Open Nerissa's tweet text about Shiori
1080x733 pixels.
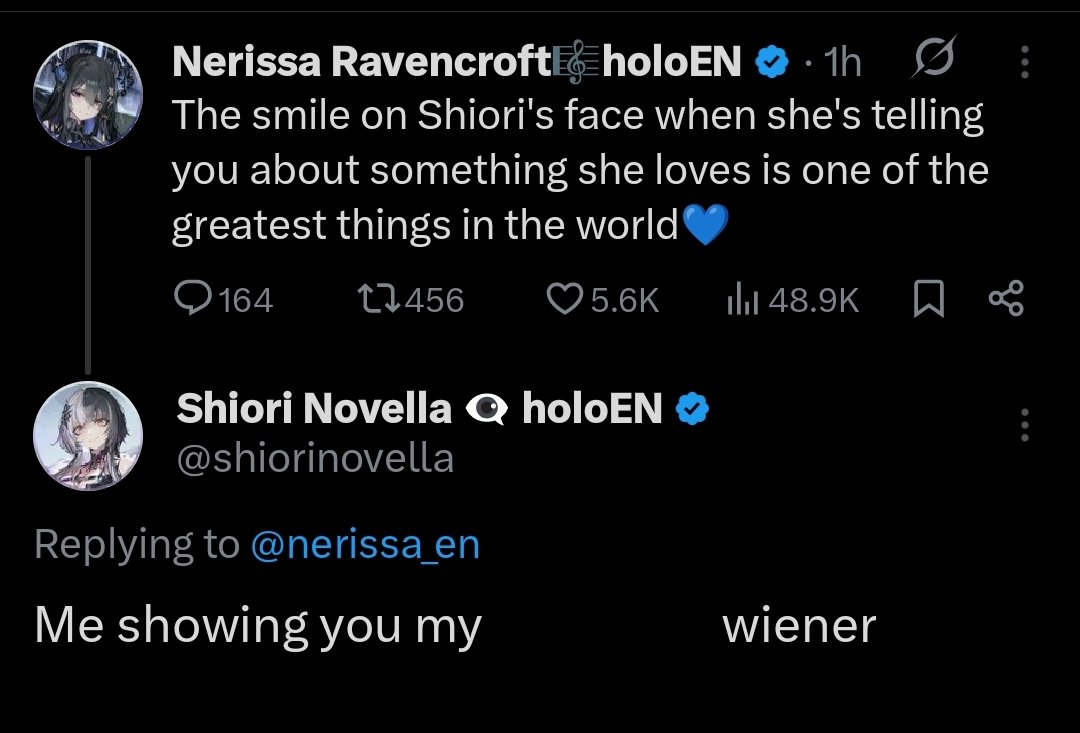tap(578, 170)
